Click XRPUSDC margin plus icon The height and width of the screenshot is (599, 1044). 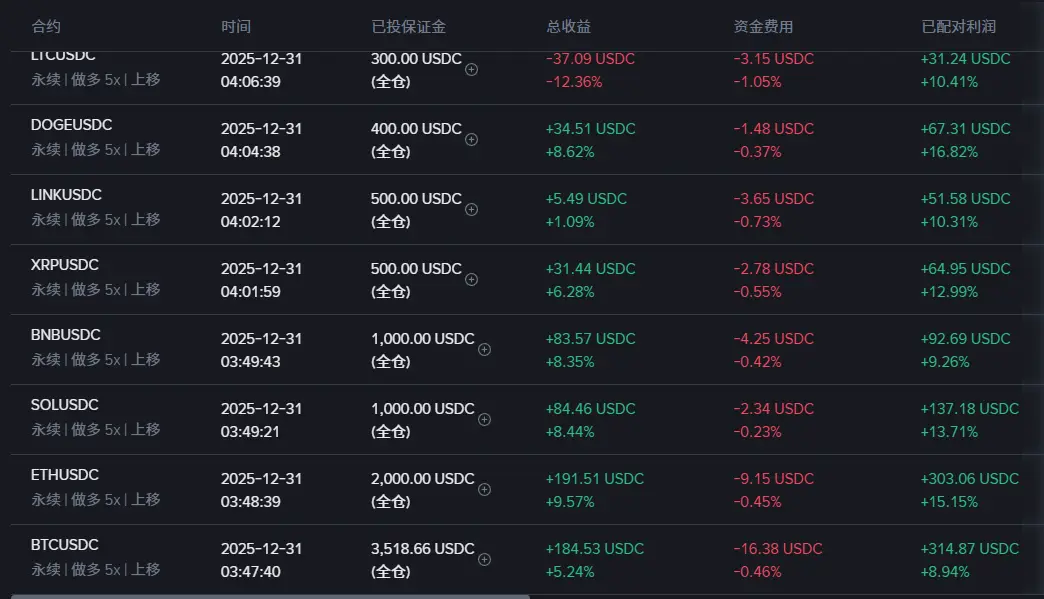(472, 280)
